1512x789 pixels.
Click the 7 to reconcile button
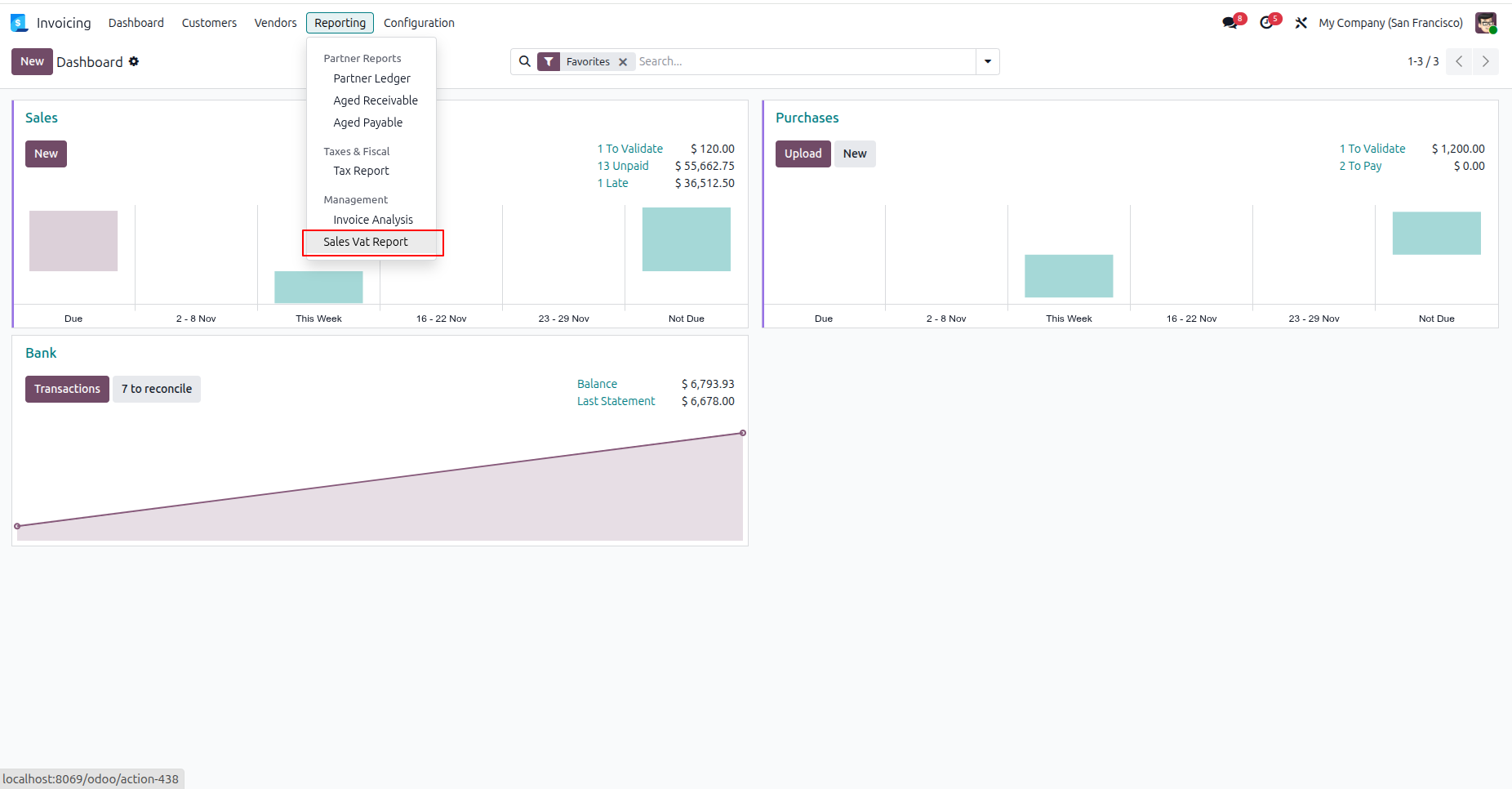point(157,389)
